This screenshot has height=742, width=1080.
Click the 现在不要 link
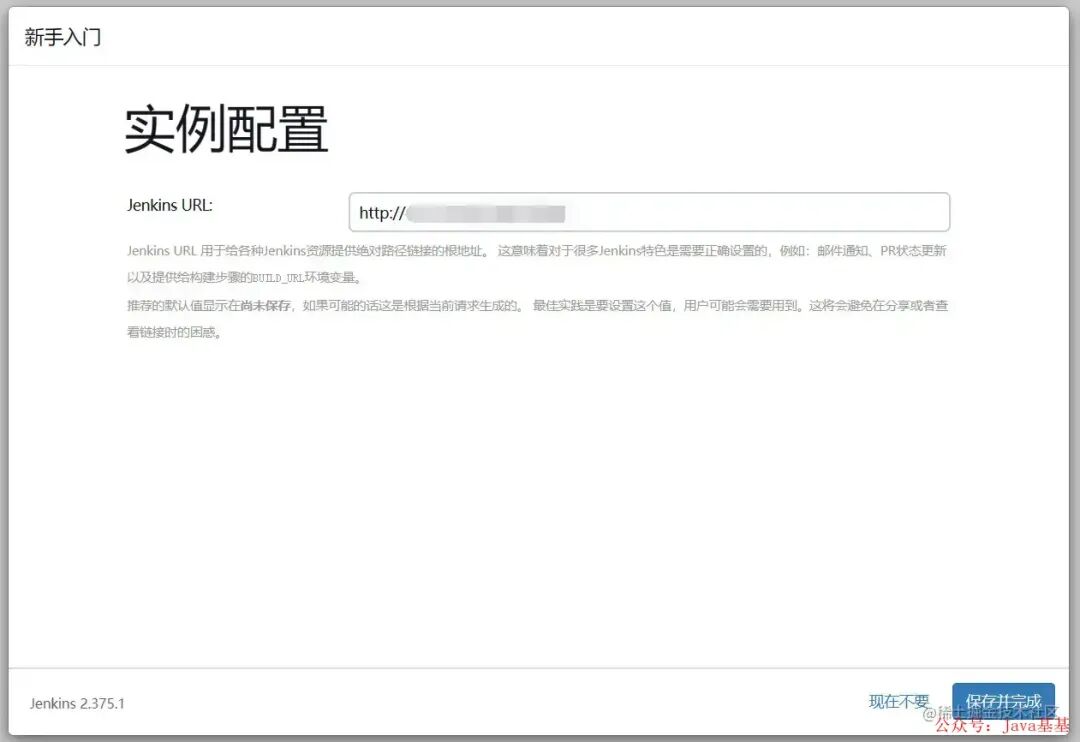click(x=899, y=702)
